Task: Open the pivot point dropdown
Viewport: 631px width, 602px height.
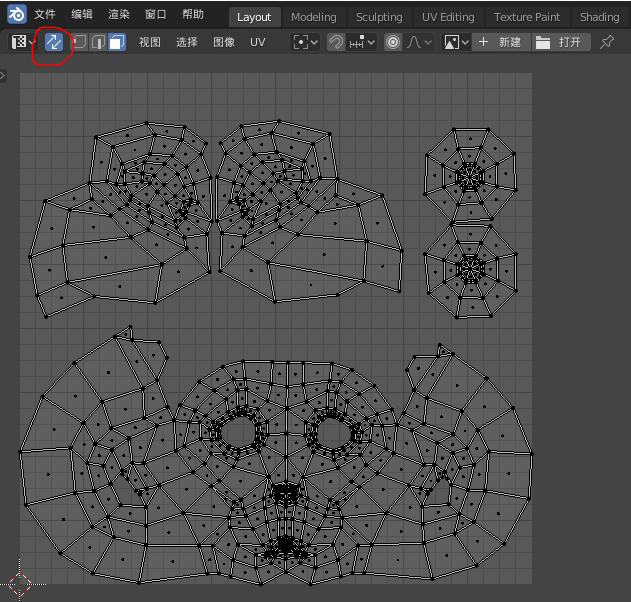Action: [x=305, y=42]
